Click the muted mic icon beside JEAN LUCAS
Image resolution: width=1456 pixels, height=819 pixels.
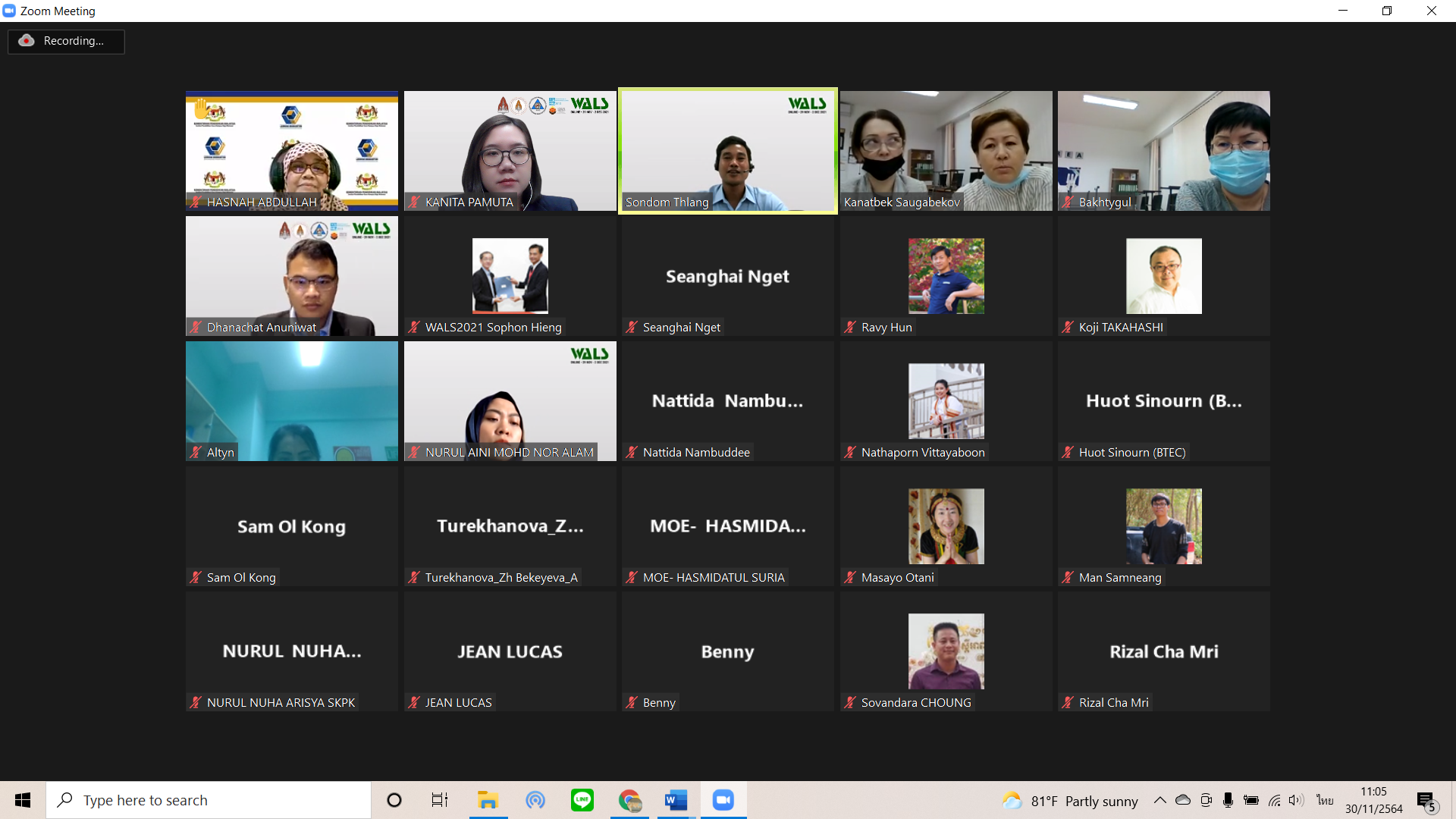(413, 702)
